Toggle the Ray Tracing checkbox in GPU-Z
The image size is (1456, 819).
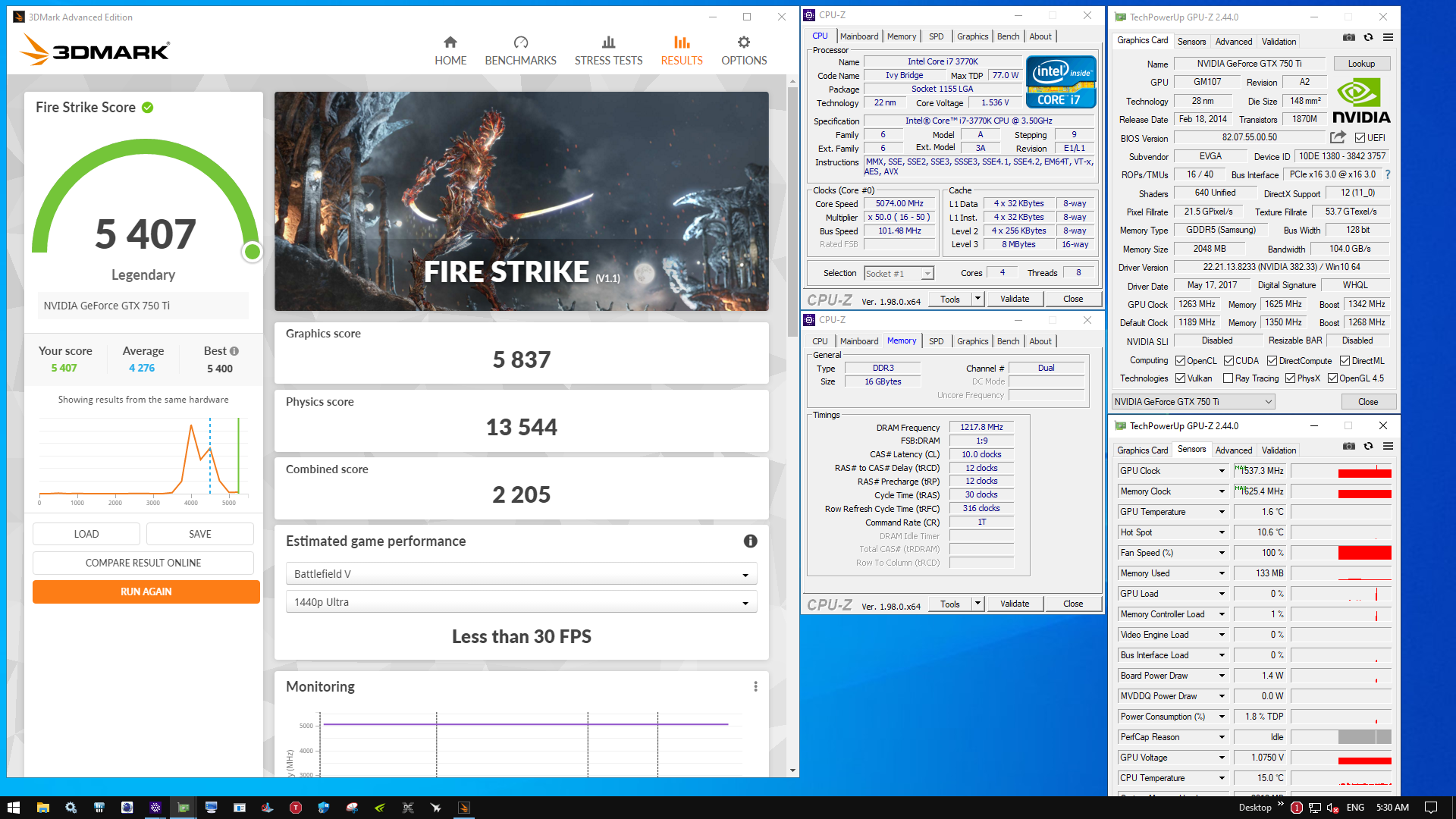tap(1228, 378)
